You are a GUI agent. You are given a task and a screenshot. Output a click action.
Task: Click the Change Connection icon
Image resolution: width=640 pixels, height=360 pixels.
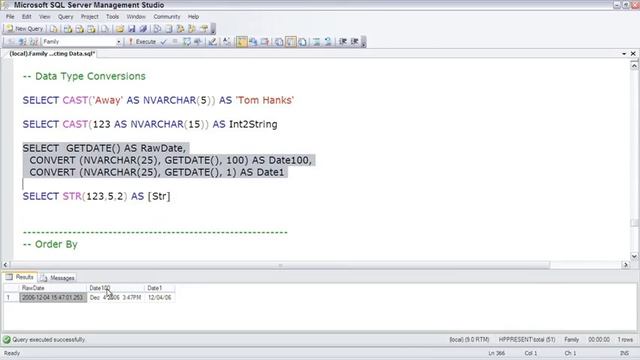(x=34, y=42)
